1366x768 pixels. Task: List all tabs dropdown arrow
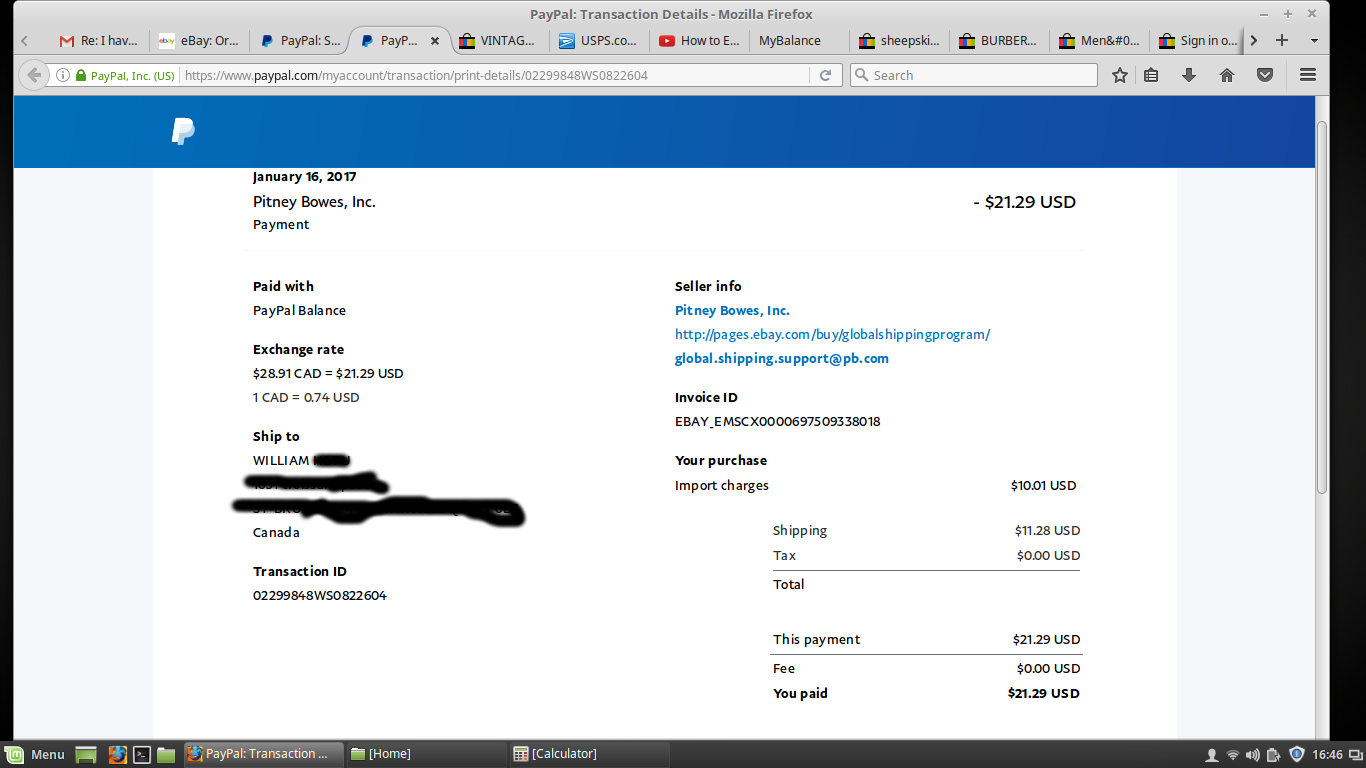(1314, 41)
